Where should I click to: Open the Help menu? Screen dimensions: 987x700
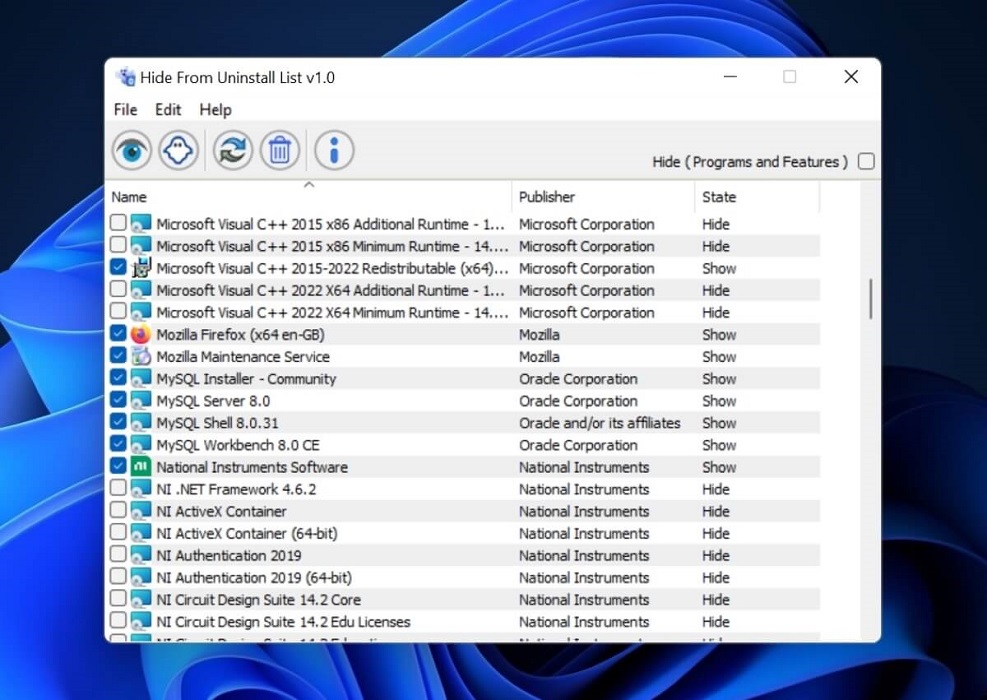pyautogui.click(x=214, y=110)
